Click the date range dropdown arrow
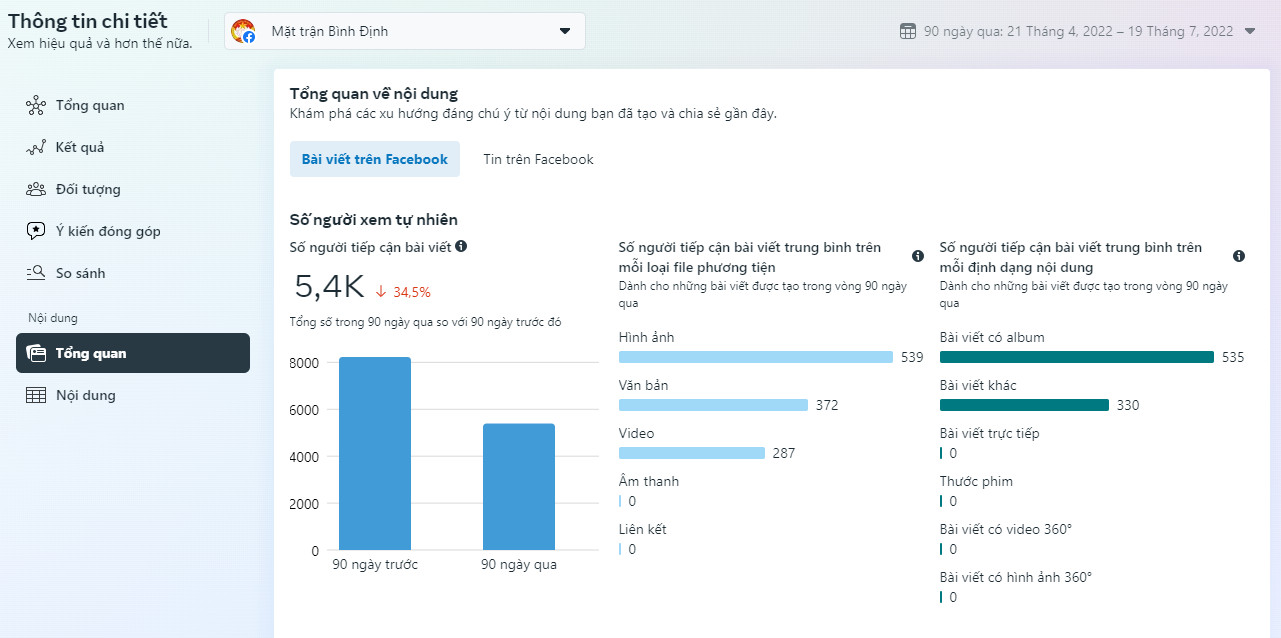This screenshot has height=638, width=1281. point(1249,31)
